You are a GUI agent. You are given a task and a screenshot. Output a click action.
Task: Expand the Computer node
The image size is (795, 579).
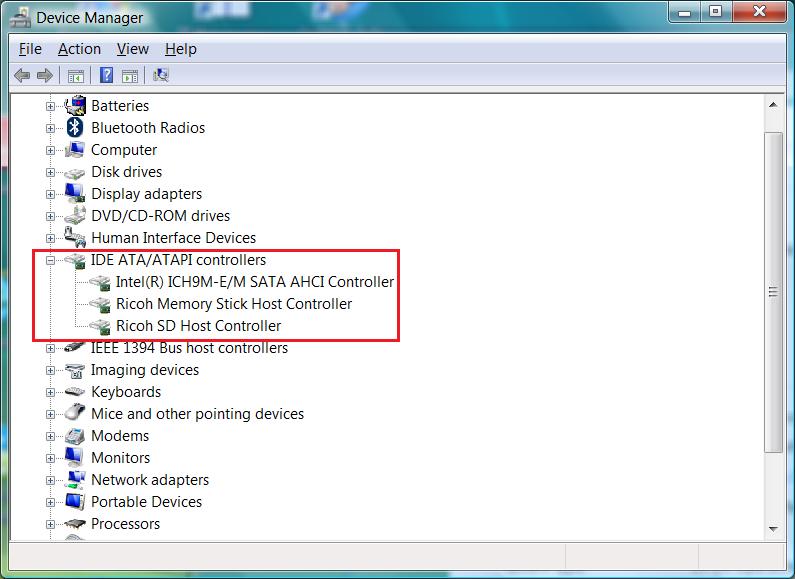[50, 151]
